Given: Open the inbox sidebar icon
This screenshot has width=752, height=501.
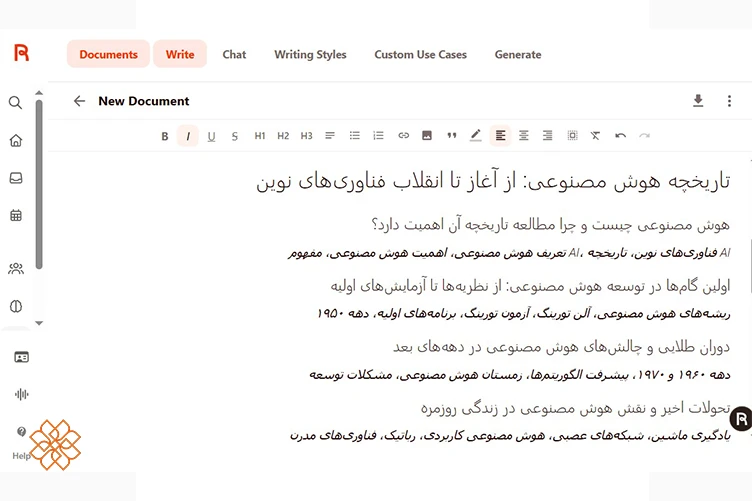Looking at the screenshot, I should pos(16,178).
